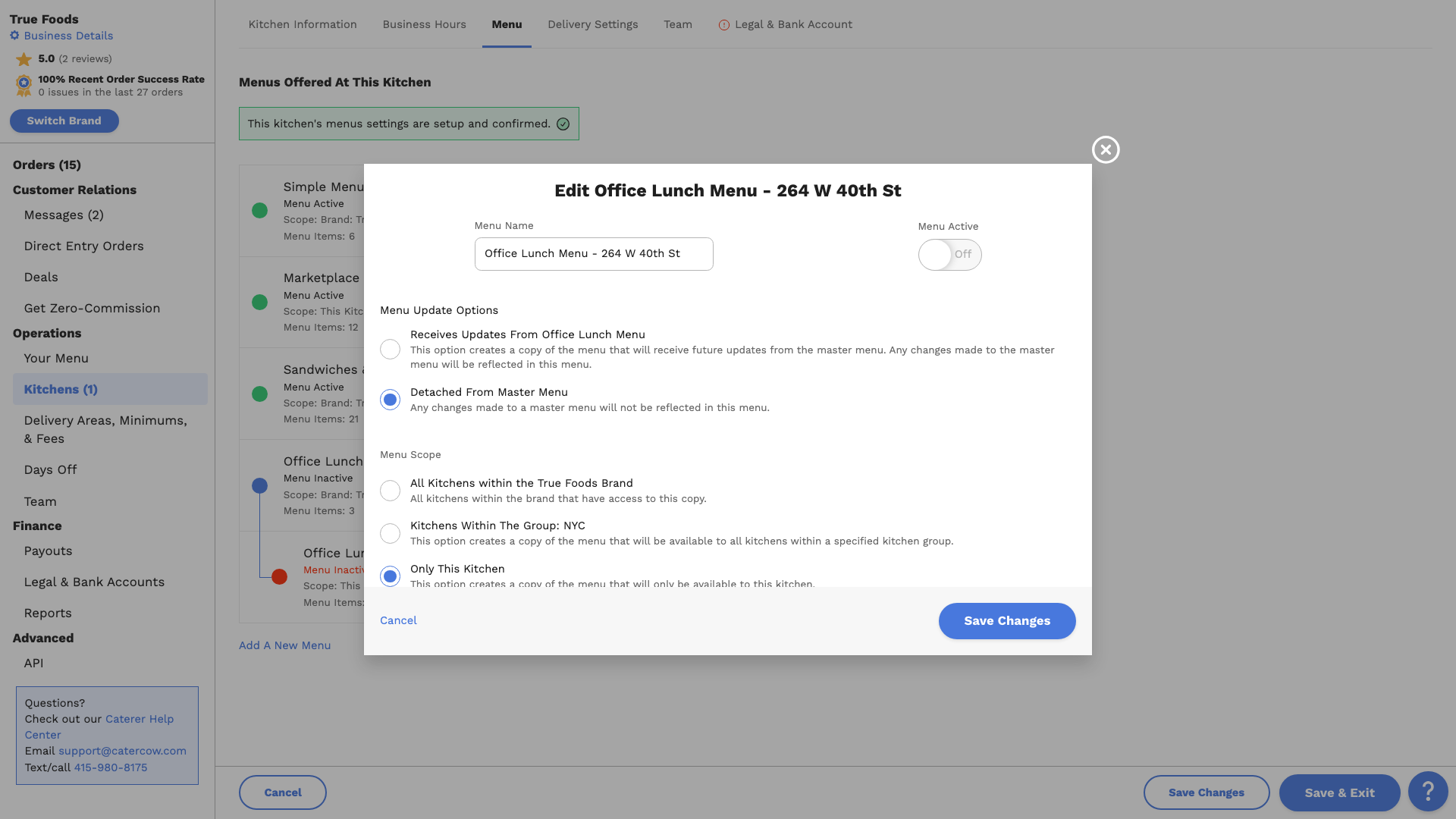Click Save & Exit button
The width and height of the screenshot is (1456, 819).
tap(1339, 792)
